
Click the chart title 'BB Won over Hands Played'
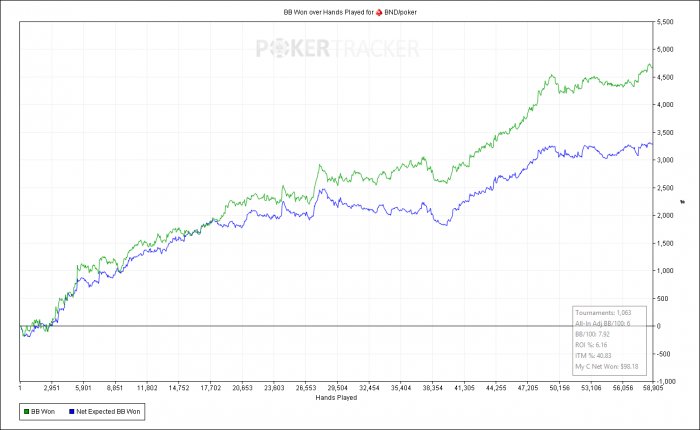pyautogui.click(x=324, y=13)
